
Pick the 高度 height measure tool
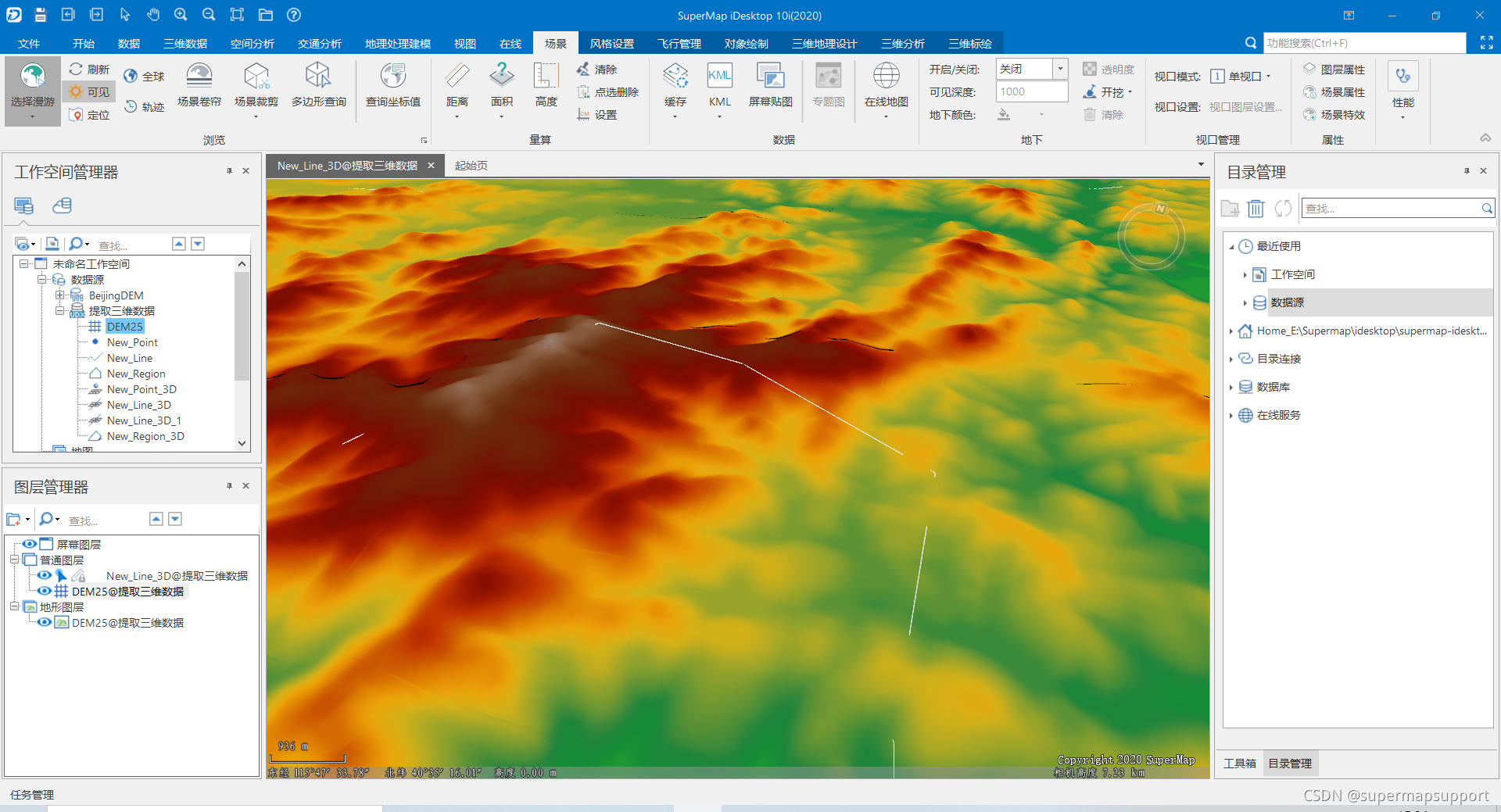(x=546, y=85)
